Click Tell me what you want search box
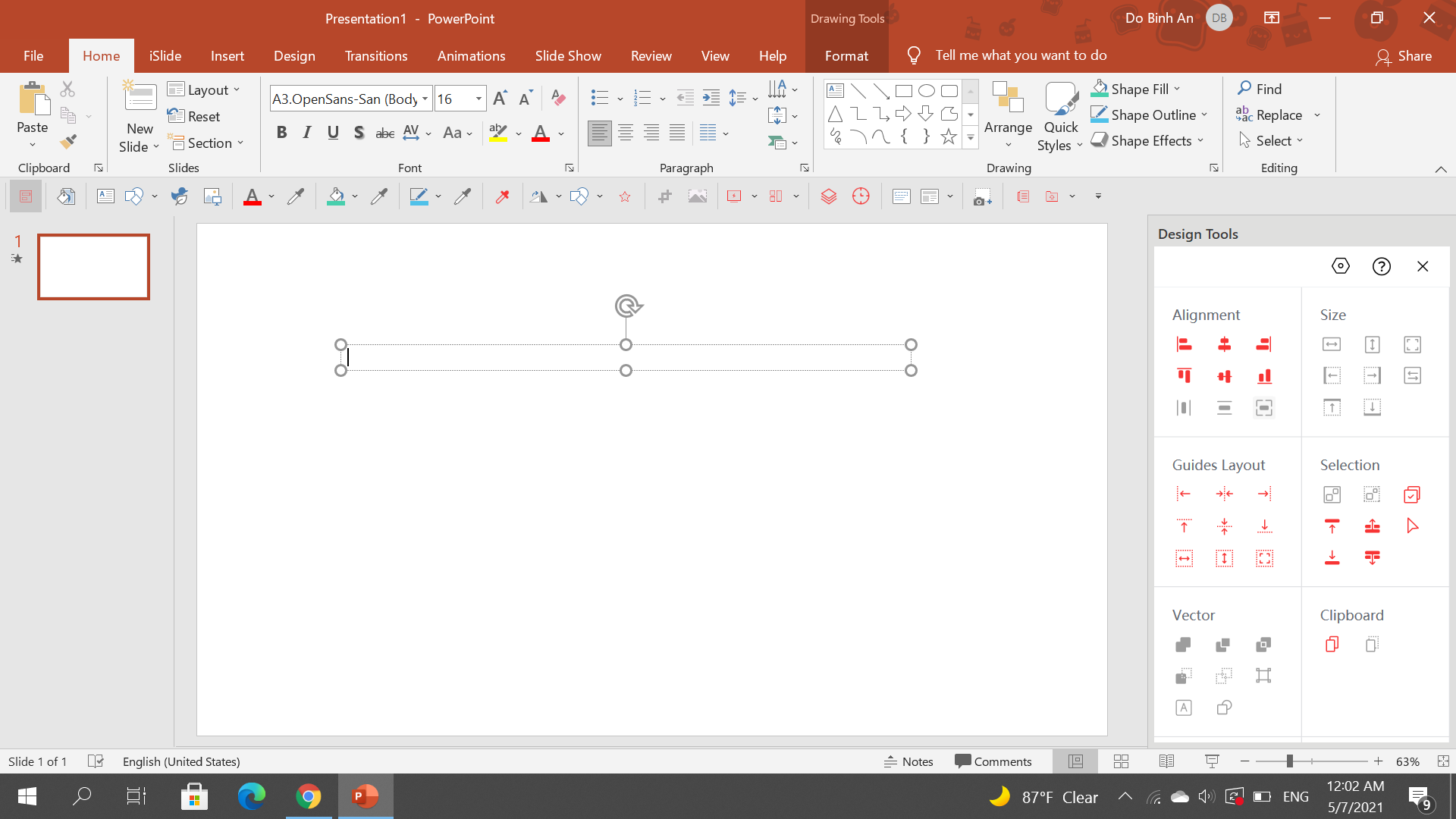Viewport: 1456px width, 819px height. [1021, 55]
